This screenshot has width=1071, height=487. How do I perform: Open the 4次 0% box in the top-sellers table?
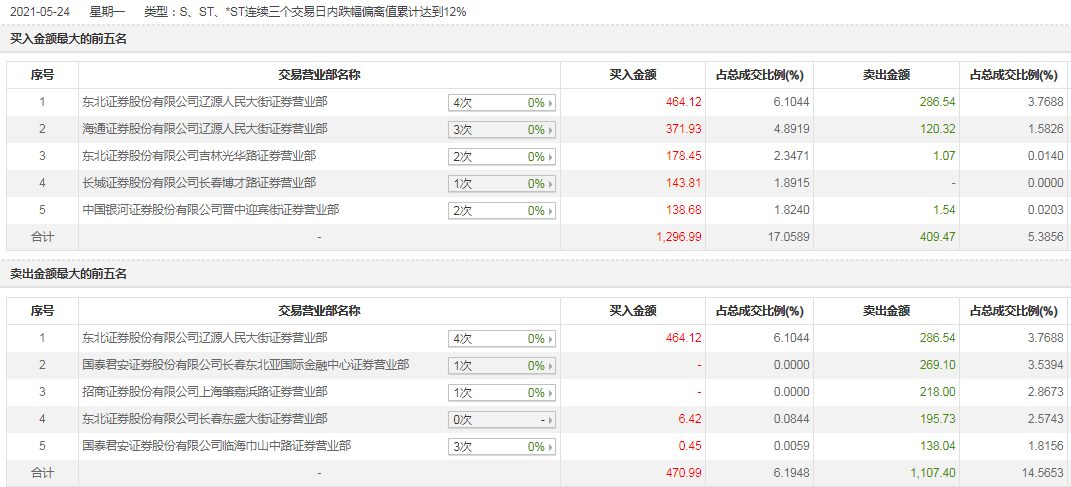pyautogui.click(x=502, y=338)
